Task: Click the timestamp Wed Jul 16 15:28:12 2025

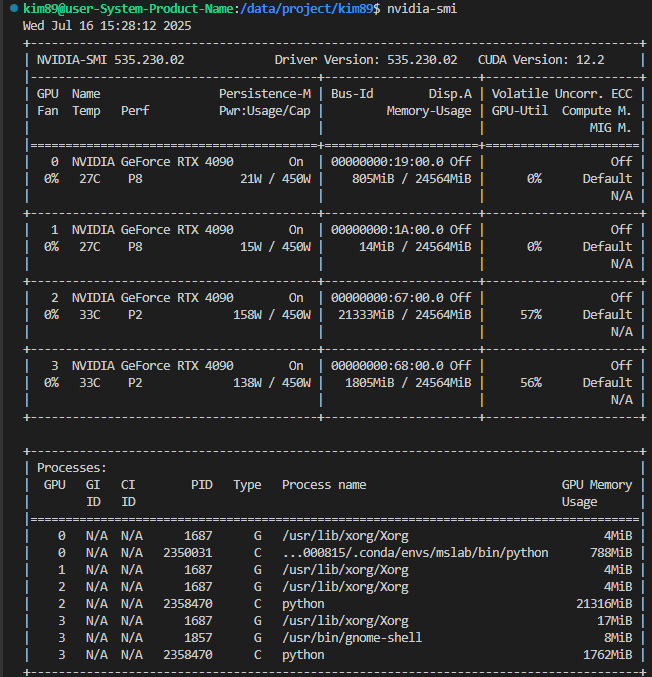Action: (x=107, y=26)
